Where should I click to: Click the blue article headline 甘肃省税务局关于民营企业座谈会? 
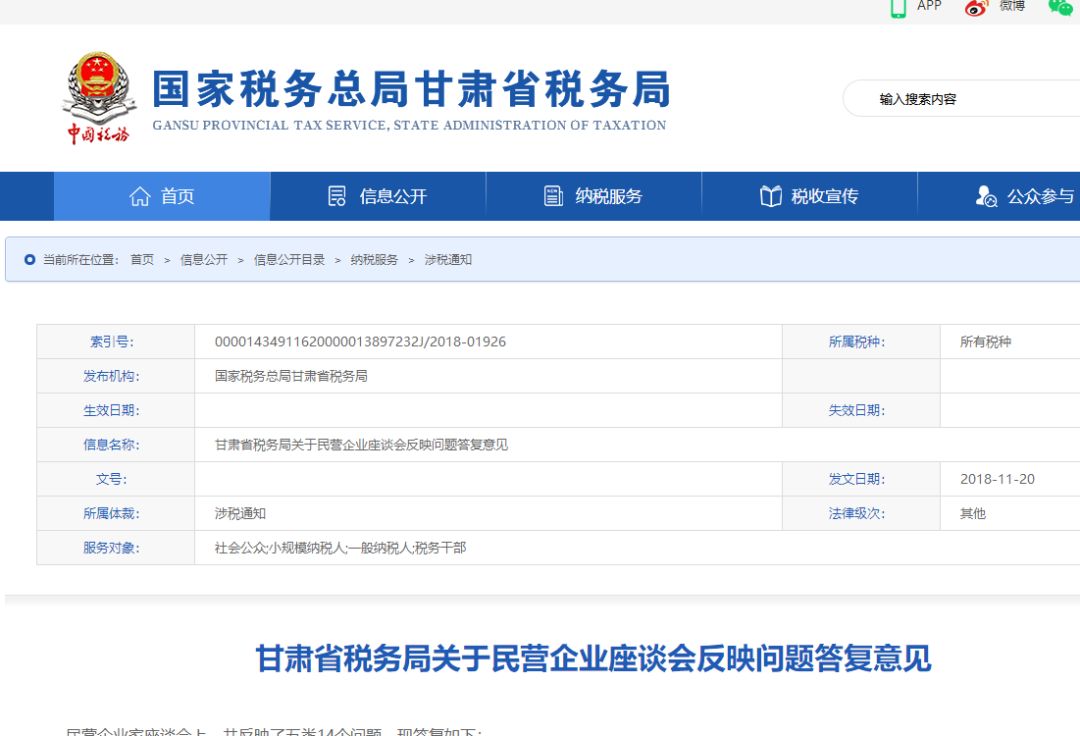point(593,659)
